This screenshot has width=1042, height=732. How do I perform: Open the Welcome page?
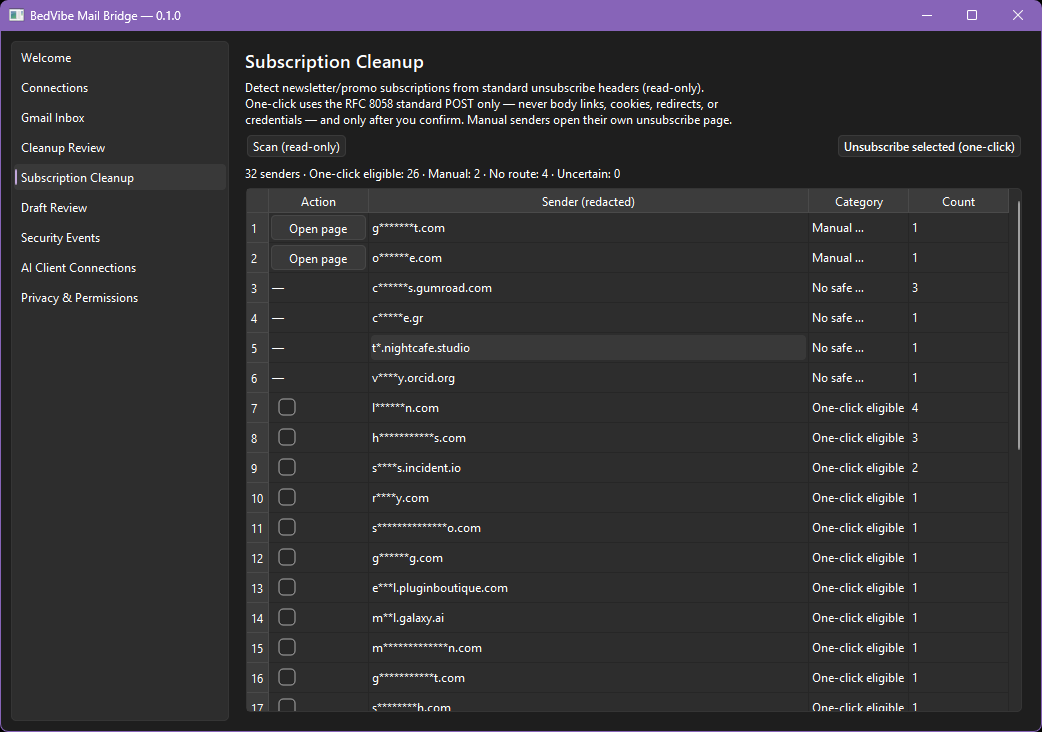click(x=120, y=58)
